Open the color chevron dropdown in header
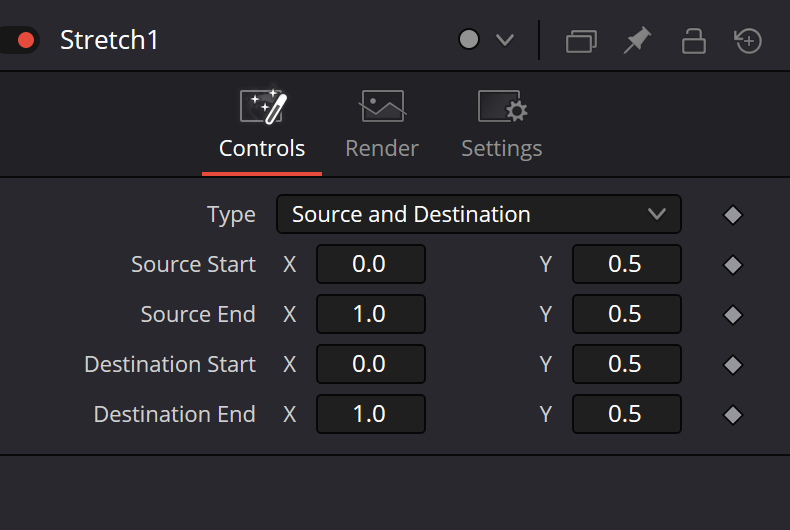The image size is (790, 530). 504,40
